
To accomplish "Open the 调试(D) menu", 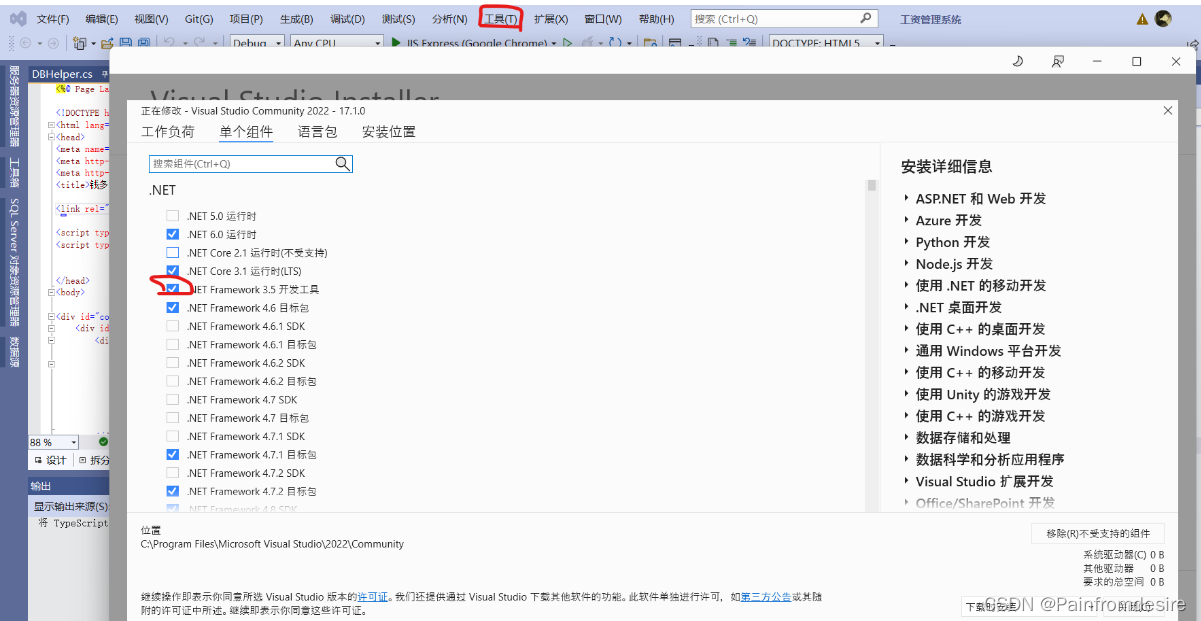I will [x=348, y=19].
